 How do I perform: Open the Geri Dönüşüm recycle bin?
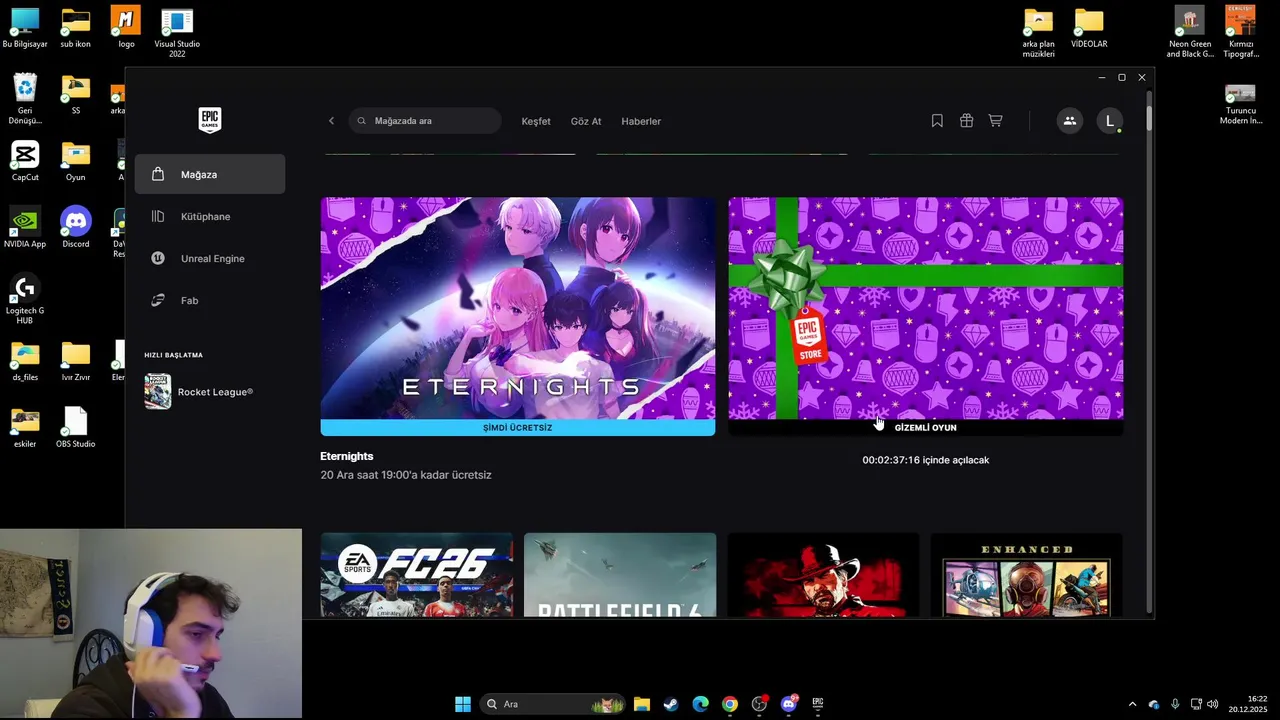click(25, 99)
